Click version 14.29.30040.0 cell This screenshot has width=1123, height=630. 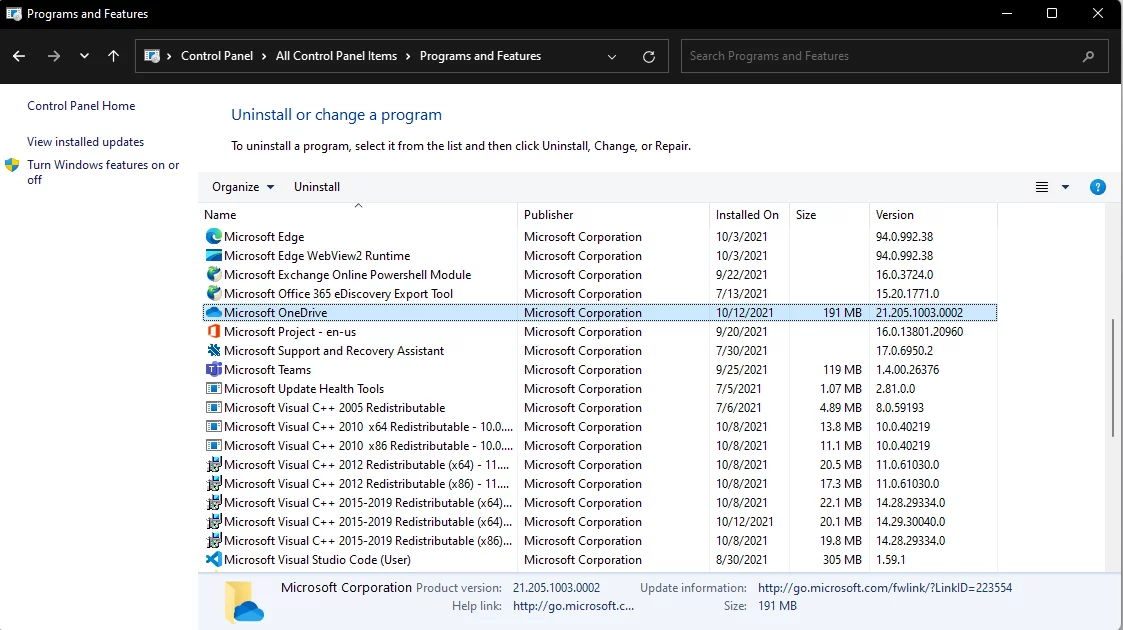coord(910,522)
